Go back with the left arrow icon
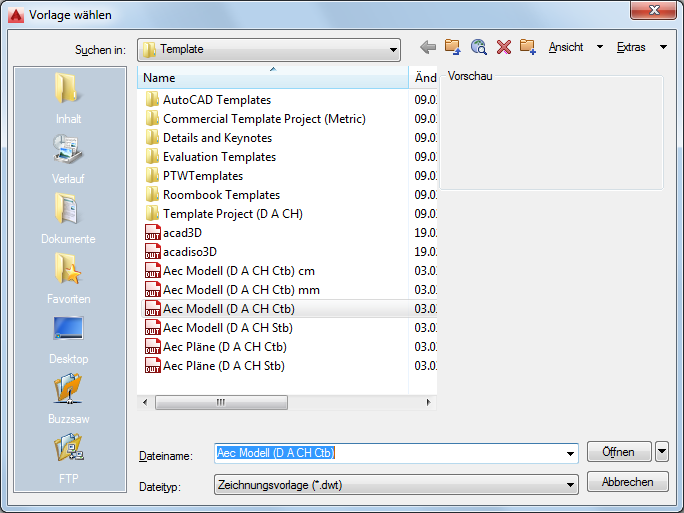Image resolution: width=684 pixels, height=513 pixels. tap(428, 47)
